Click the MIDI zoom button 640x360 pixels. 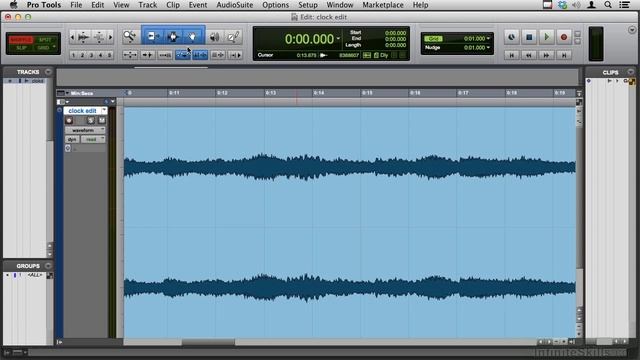click(x=99, y=37)
